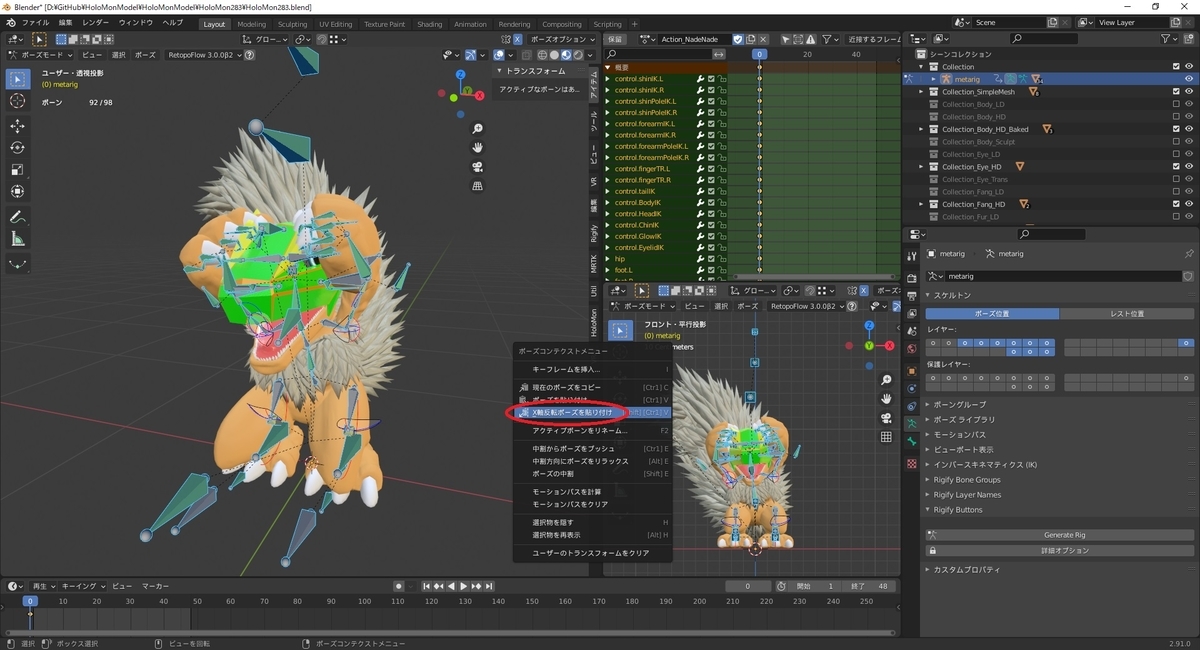The image size is (1200, 650).
Task: Open the Tool properties tab icon
Action: pyautogui.click(x=911, y=255)
